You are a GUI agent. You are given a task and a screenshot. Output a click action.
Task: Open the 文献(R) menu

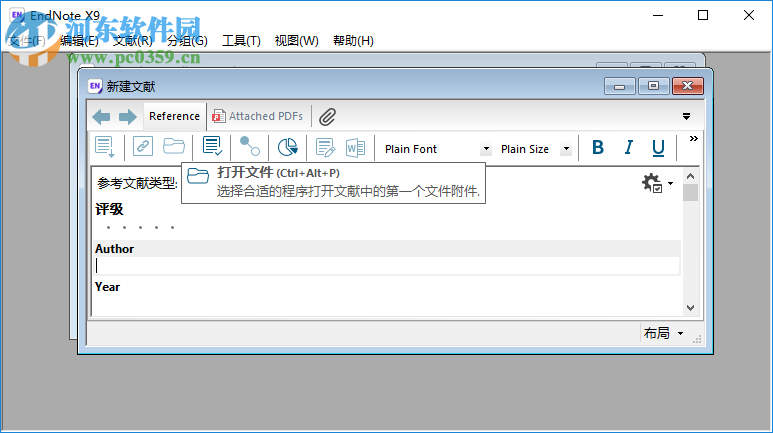coord(133,40)
